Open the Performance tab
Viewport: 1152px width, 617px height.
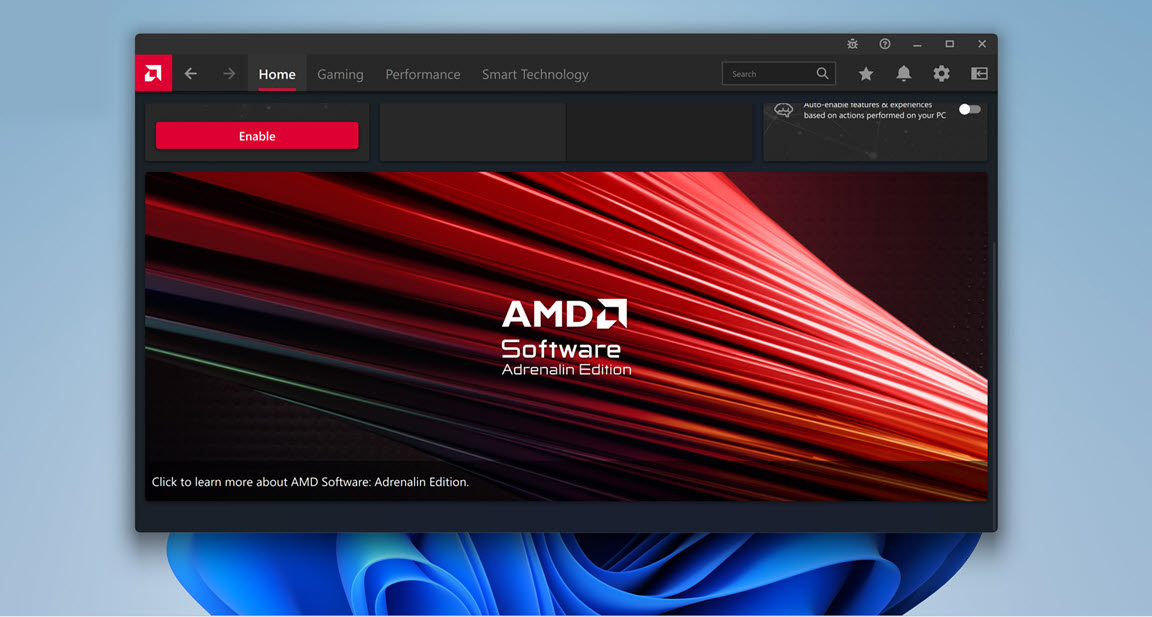[x=422, y=73]
